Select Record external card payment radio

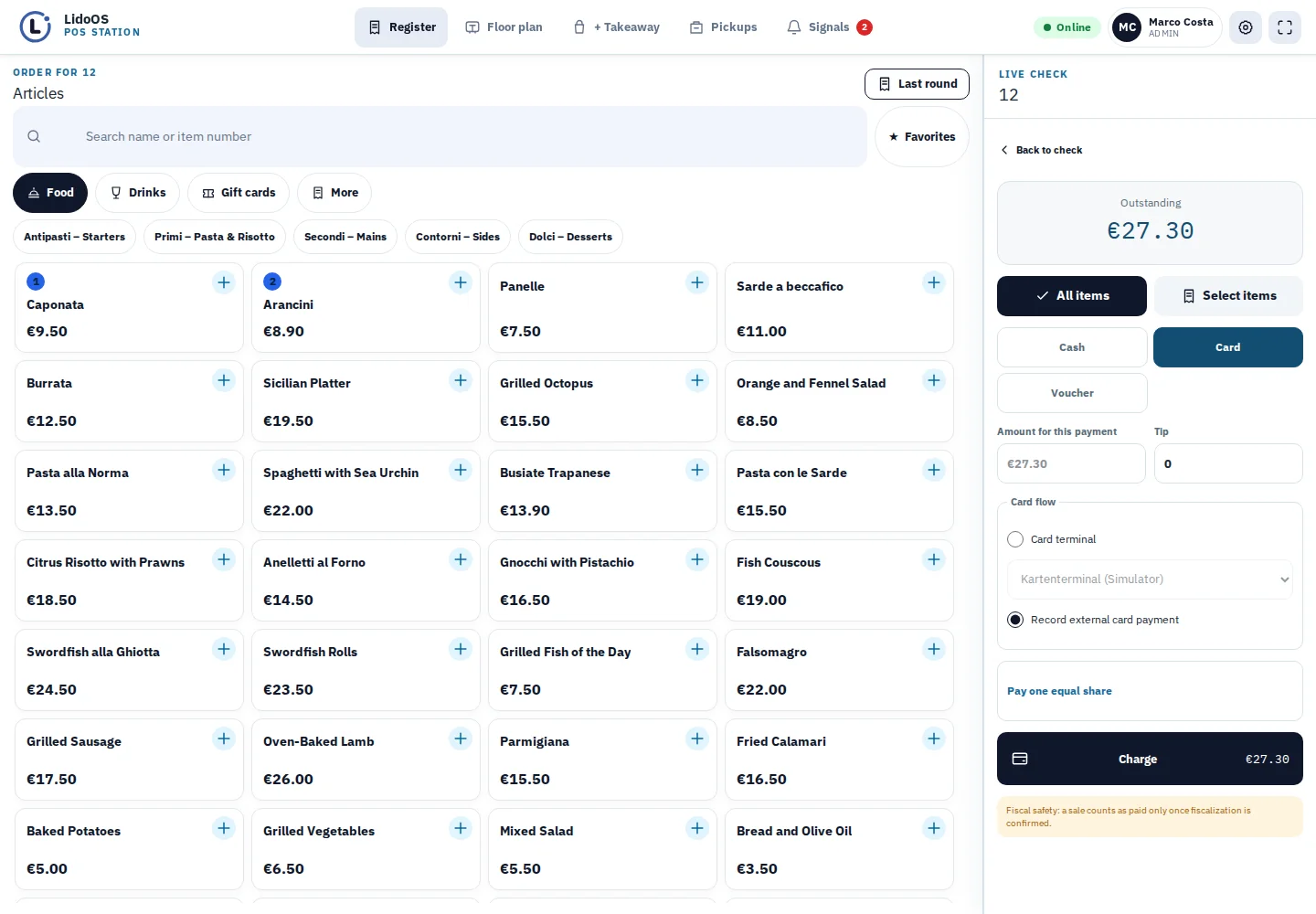tap(1015, 620)
